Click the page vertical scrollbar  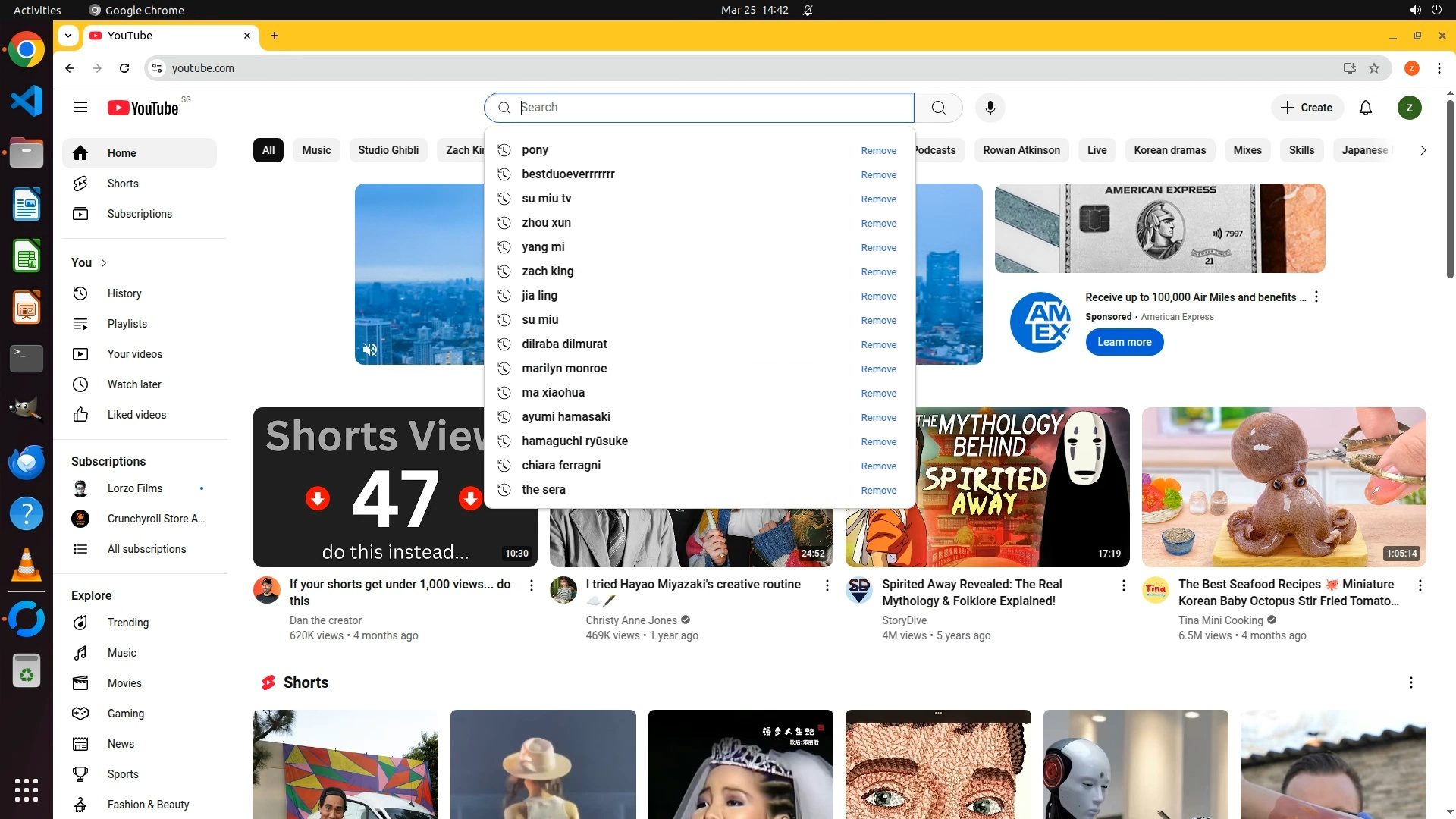(1450, 190)
